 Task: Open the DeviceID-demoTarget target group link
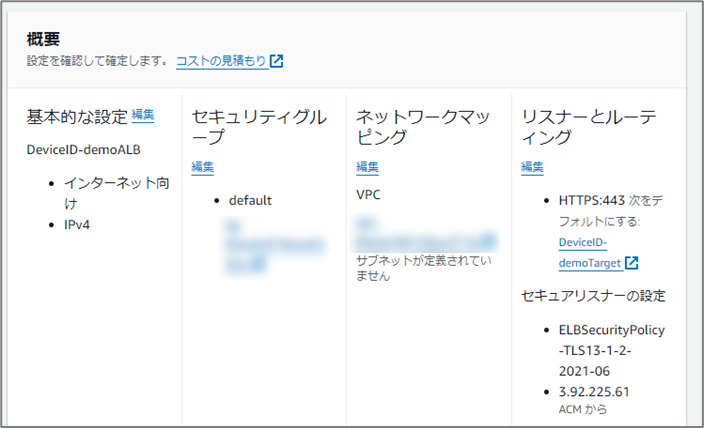coord(588,253)
